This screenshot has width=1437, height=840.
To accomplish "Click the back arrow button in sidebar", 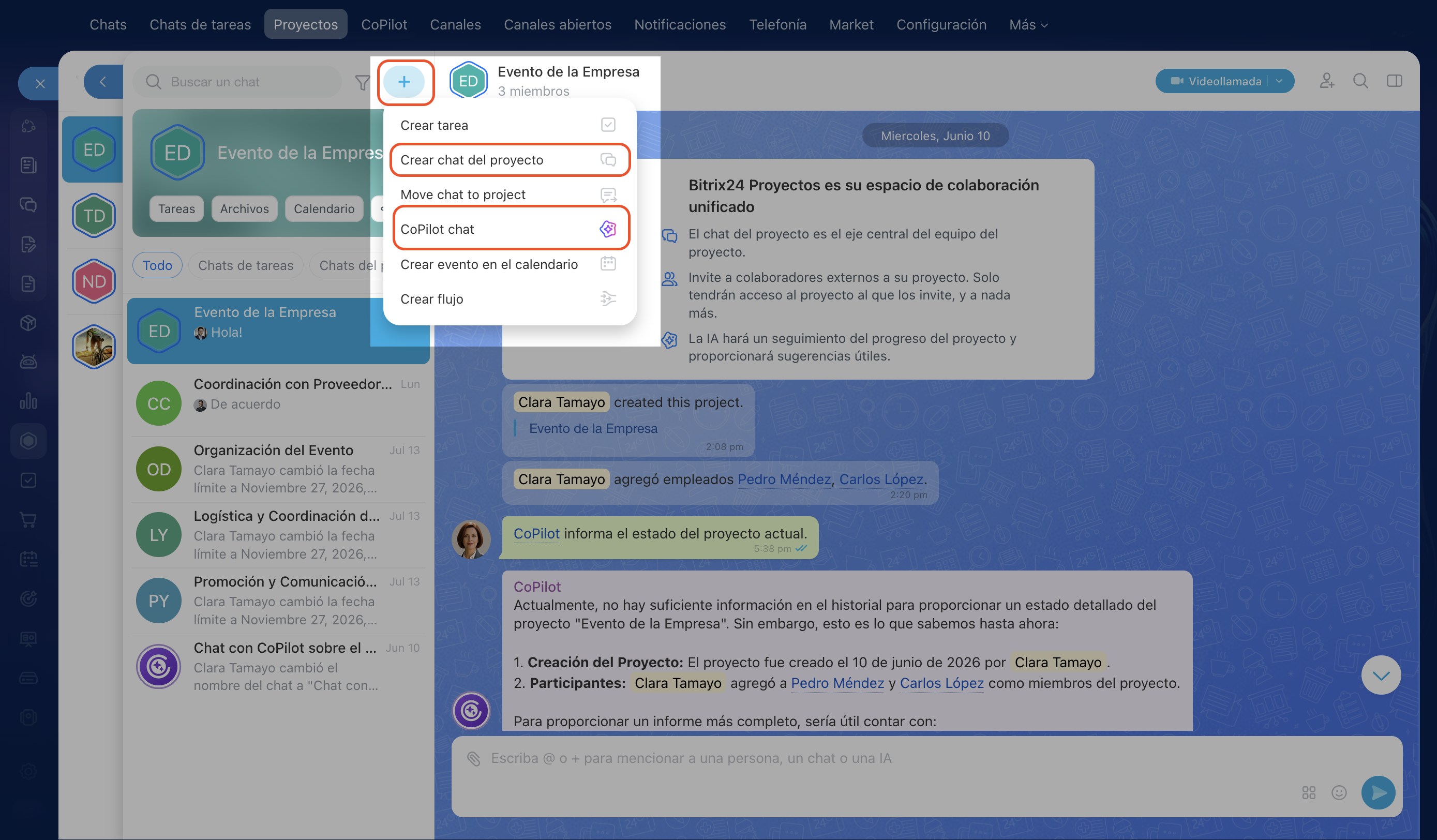I will [x=103, y=82].
